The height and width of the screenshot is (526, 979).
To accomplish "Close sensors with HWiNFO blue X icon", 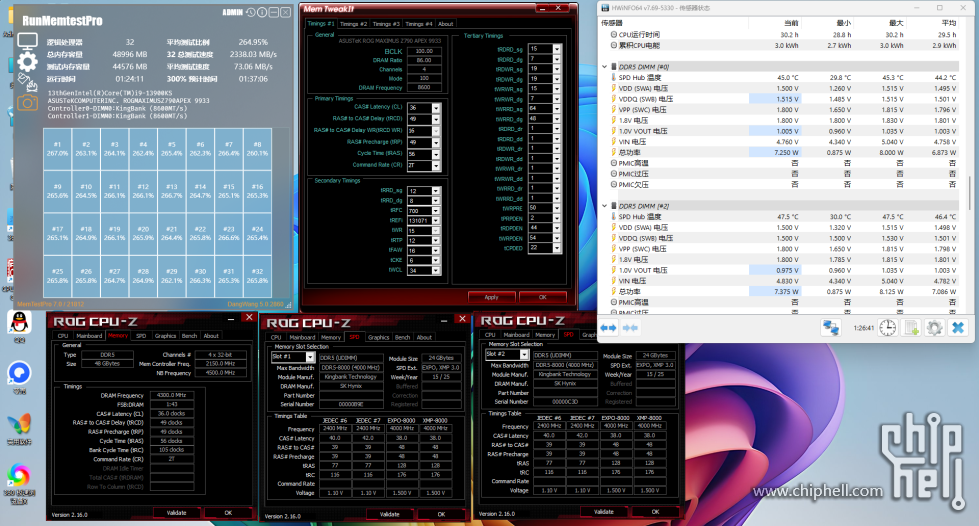I will click(958, 327).
